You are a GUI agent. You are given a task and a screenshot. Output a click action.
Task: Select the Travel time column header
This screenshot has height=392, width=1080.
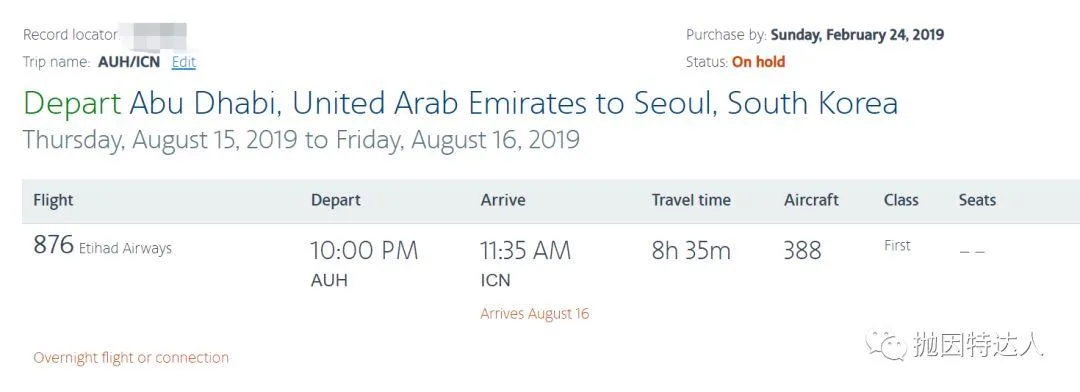point(691,200)
